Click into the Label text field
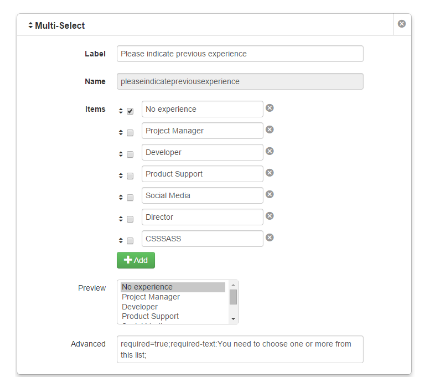Image resolution: width=426 pixels, height=381 pixels. pyautogui.click(x=240, y=54)
